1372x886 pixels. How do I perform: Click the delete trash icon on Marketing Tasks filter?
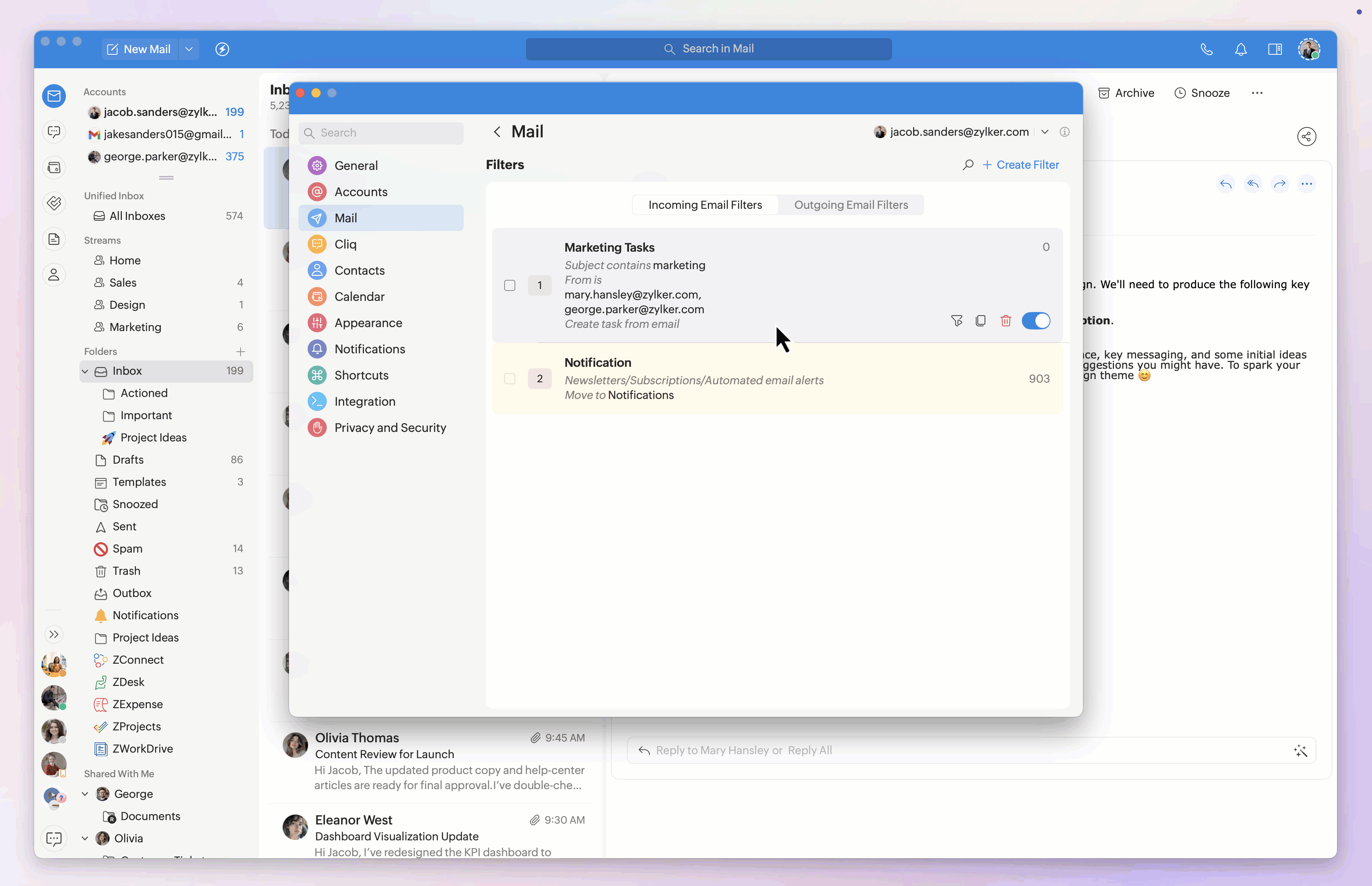1006,321
